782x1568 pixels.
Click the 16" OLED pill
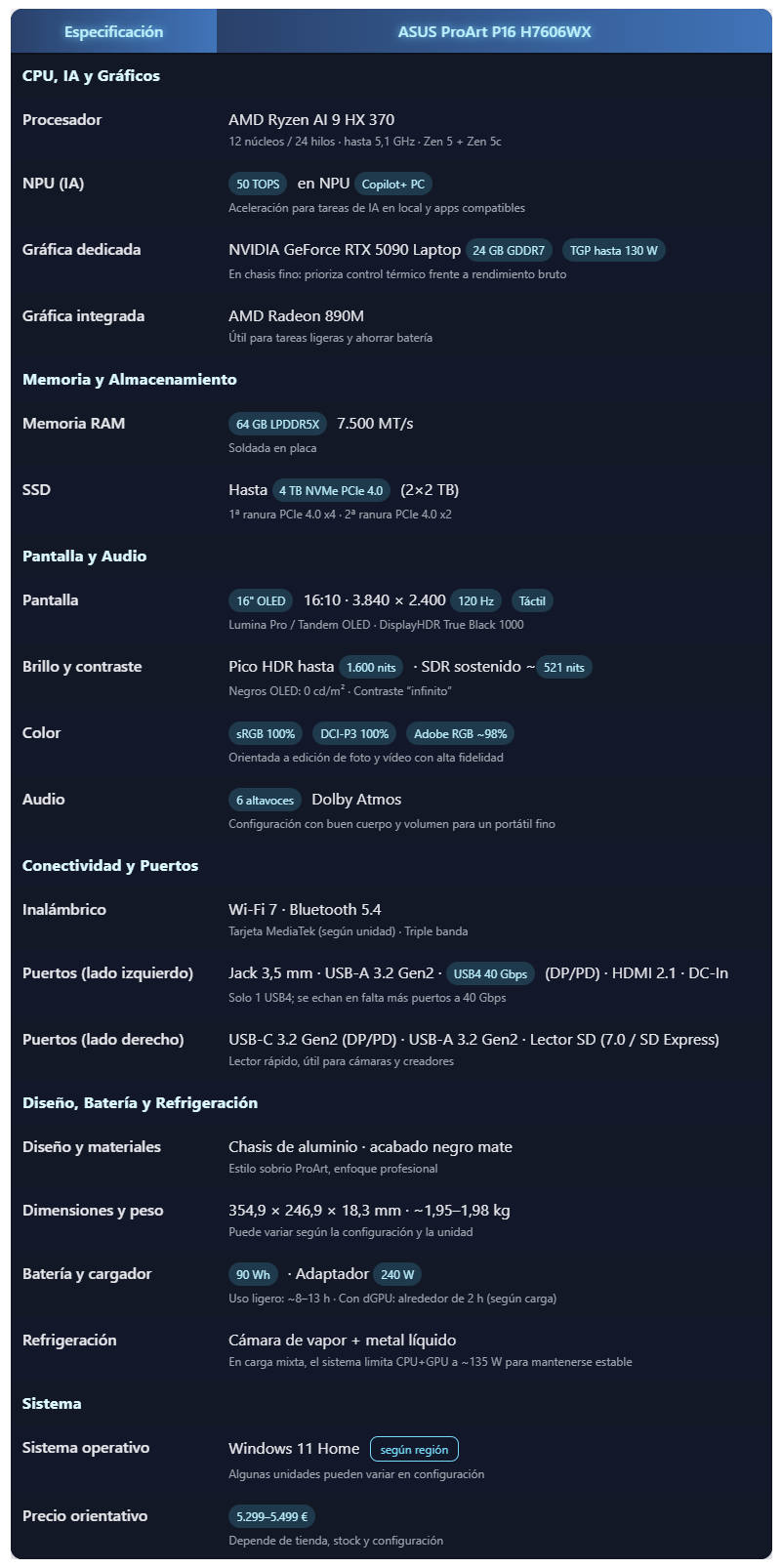point(261,600)
